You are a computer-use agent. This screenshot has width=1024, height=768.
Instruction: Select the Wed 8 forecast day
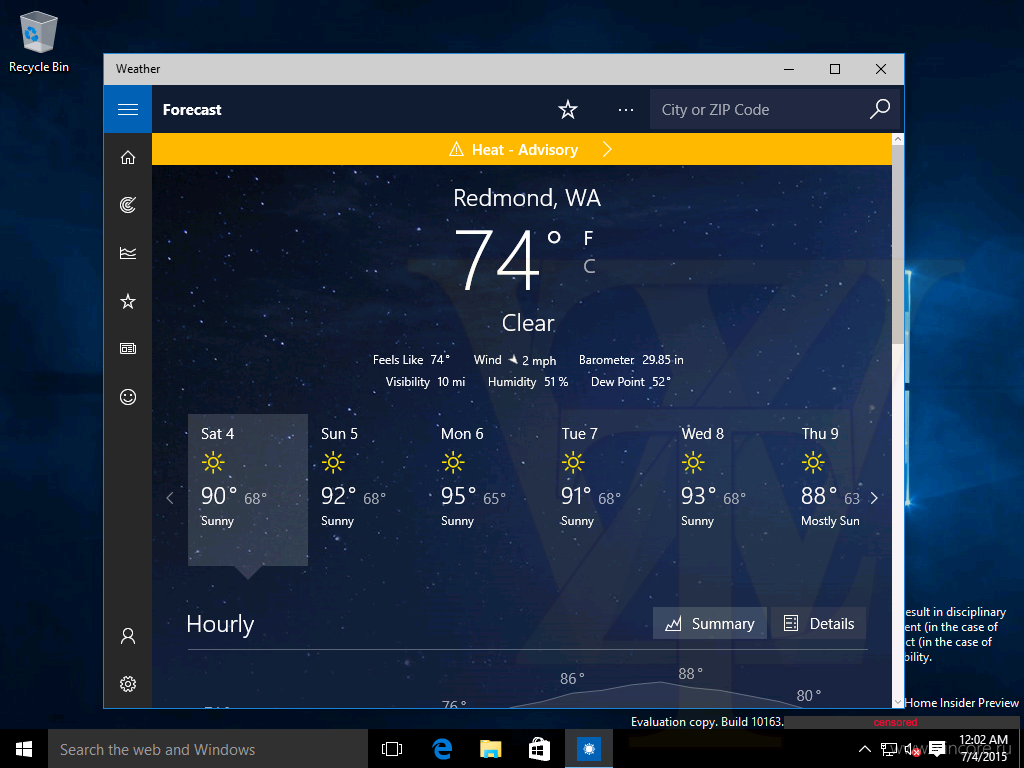coord(728,490)
